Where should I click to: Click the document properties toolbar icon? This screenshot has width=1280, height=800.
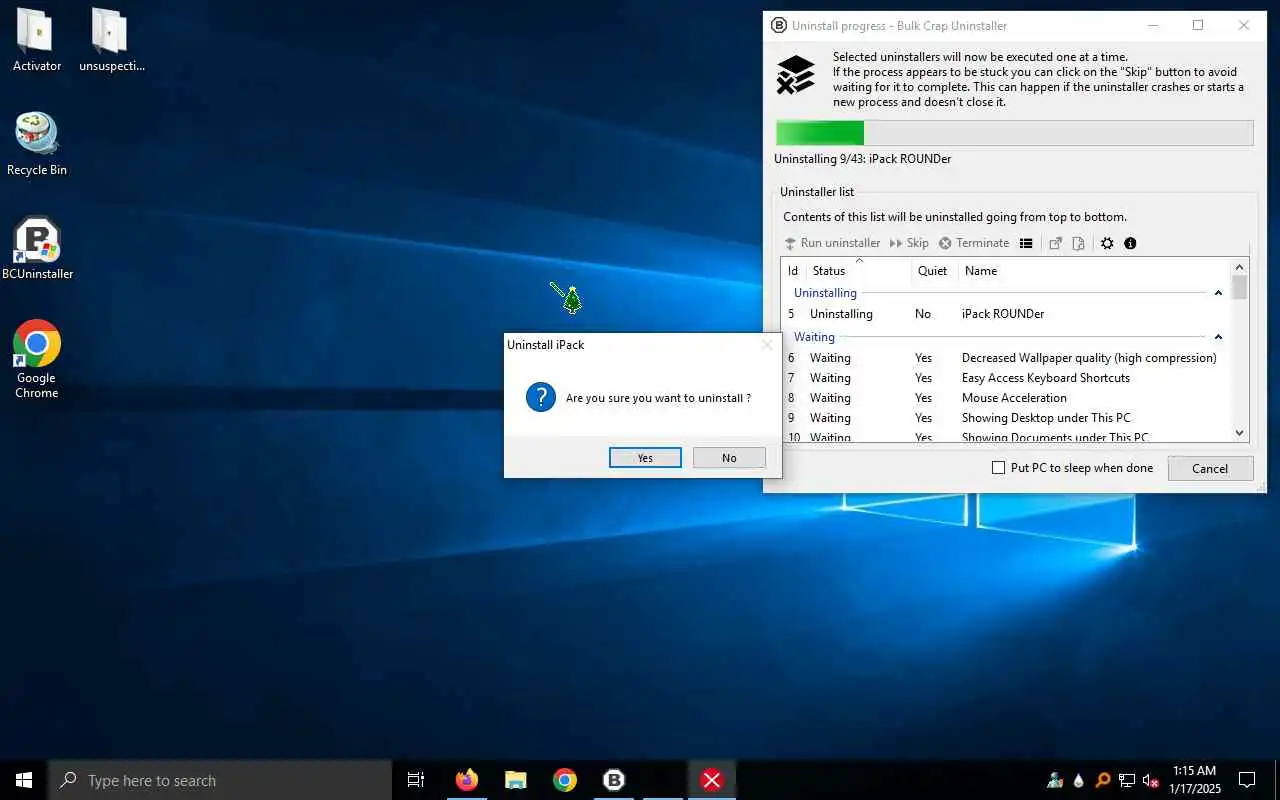pos(1078,243)
